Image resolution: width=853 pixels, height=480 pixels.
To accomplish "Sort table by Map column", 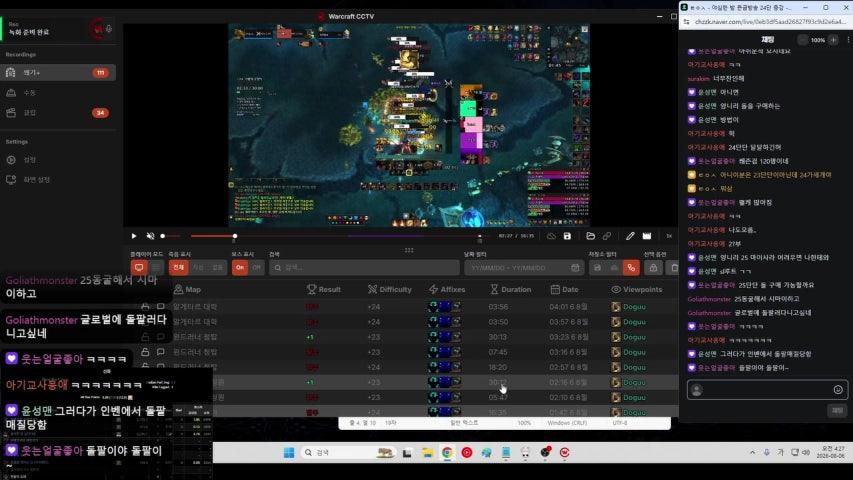I will click(187, 290).
